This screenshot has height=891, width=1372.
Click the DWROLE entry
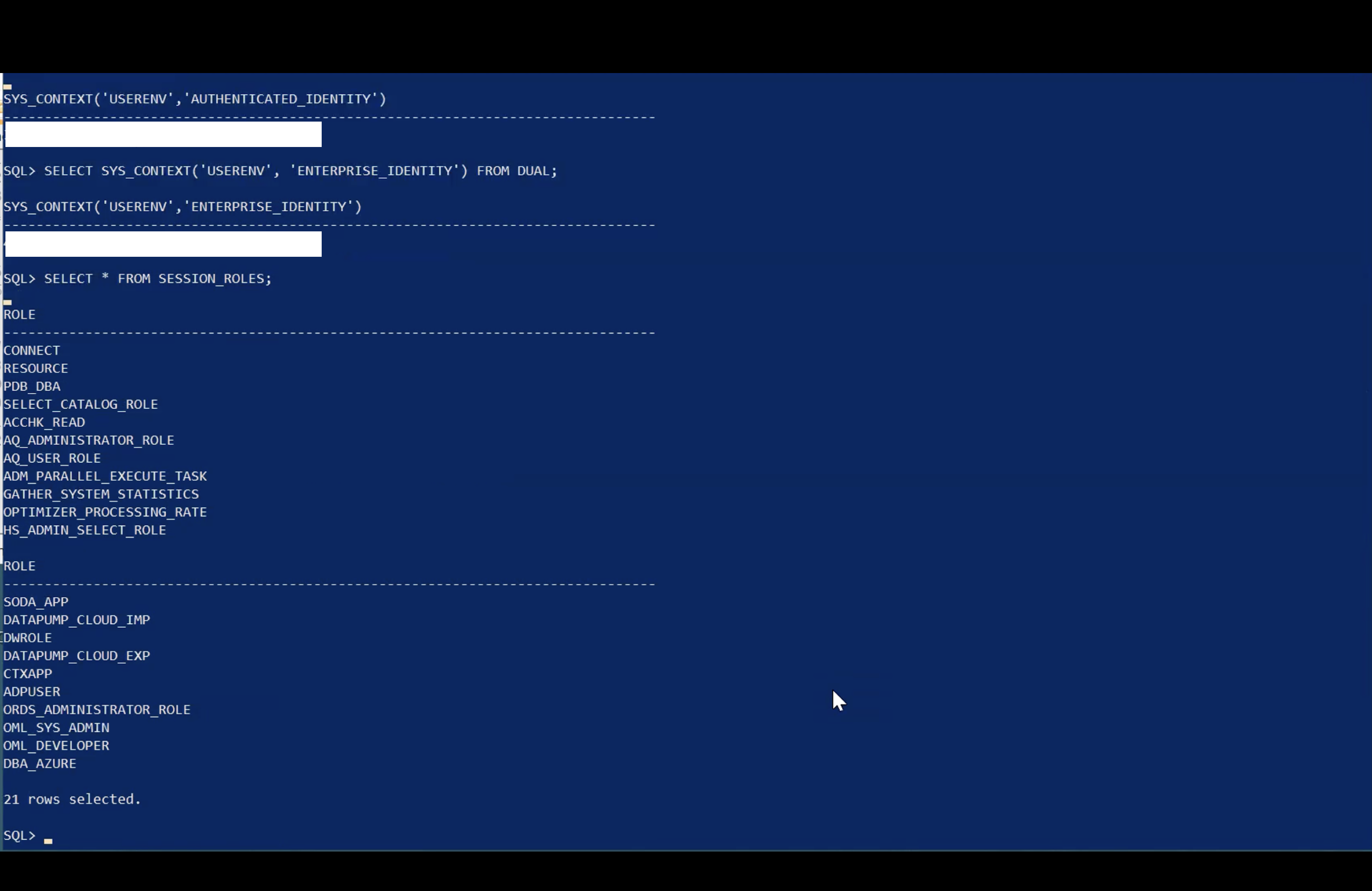[x=28, y=638]
